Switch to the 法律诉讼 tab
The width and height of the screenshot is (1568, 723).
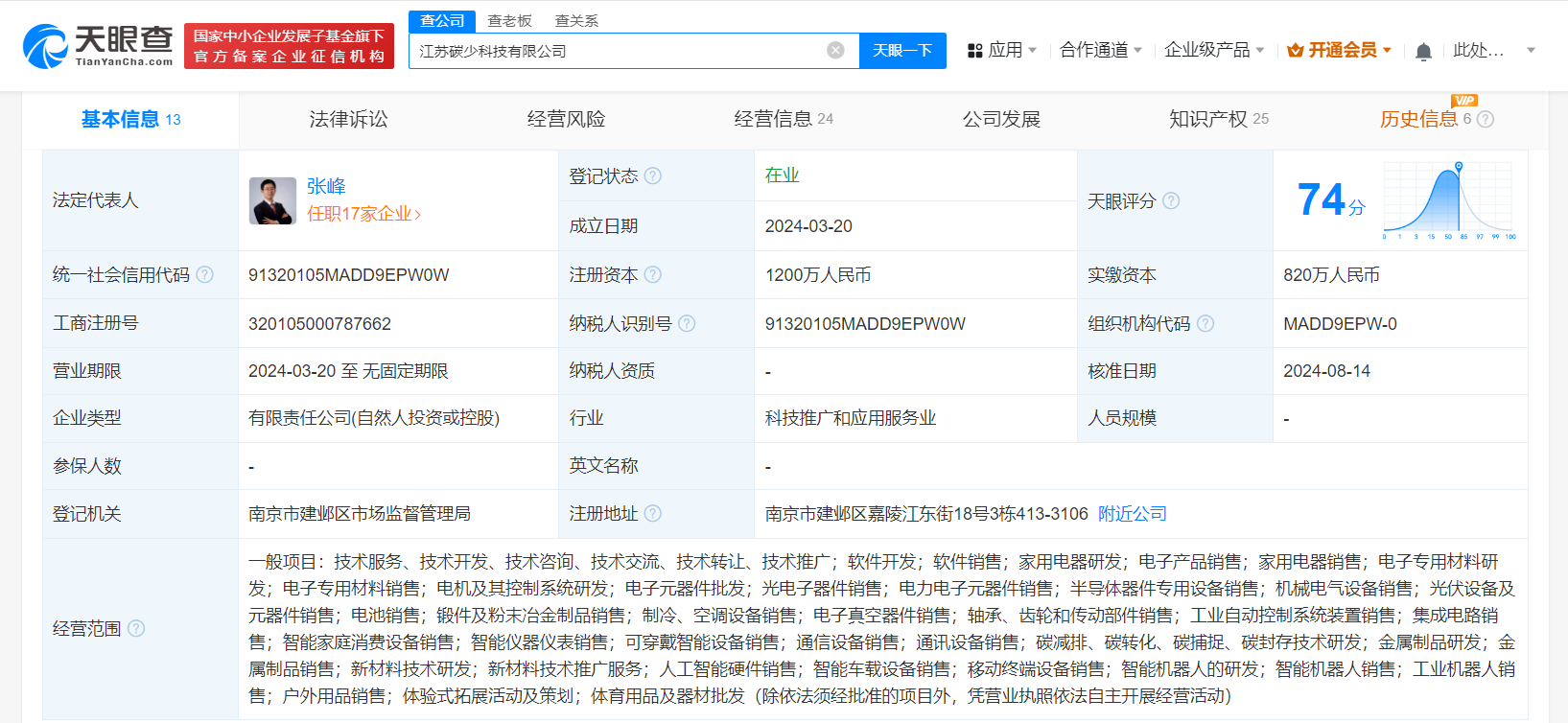point(348,119)
